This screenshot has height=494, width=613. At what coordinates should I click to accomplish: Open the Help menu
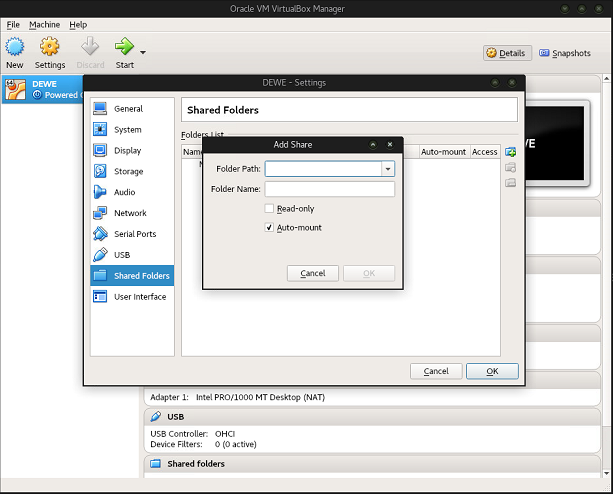tap(78, 25)
